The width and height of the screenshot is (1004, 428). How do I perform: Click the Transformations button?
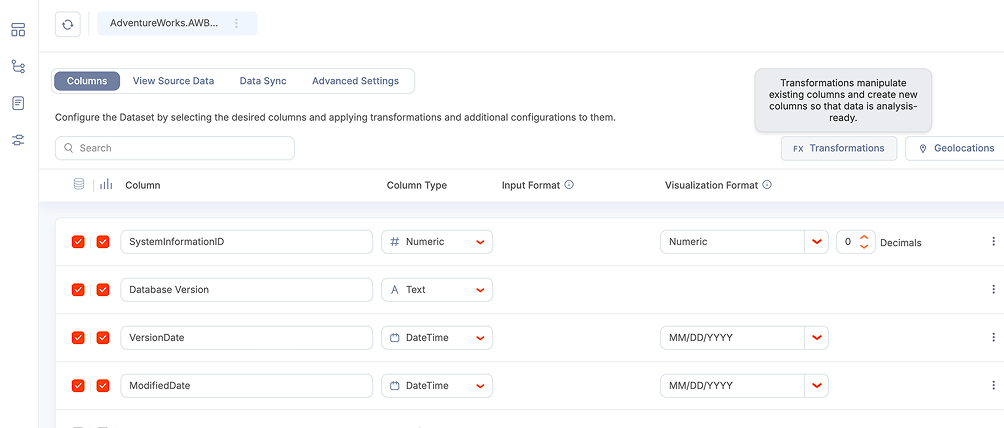(x=838, y=148)
